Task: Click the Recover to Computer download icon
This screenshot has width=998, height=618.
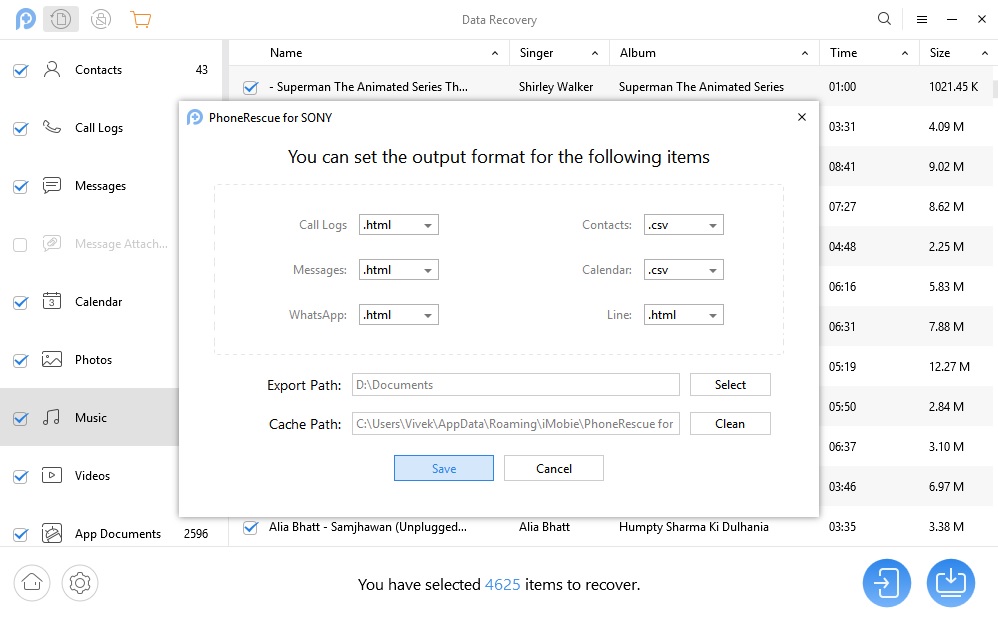Action: point(951,583)
